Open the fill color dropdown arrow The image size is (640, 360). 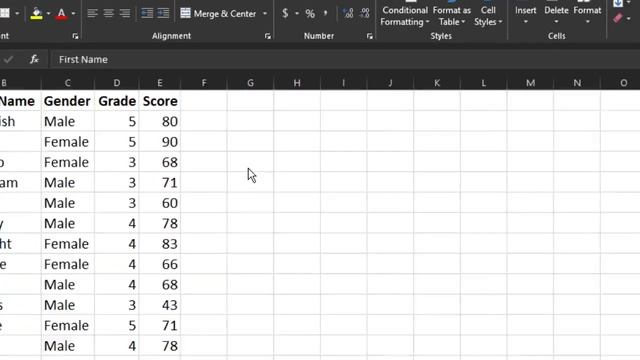[48, 13]
